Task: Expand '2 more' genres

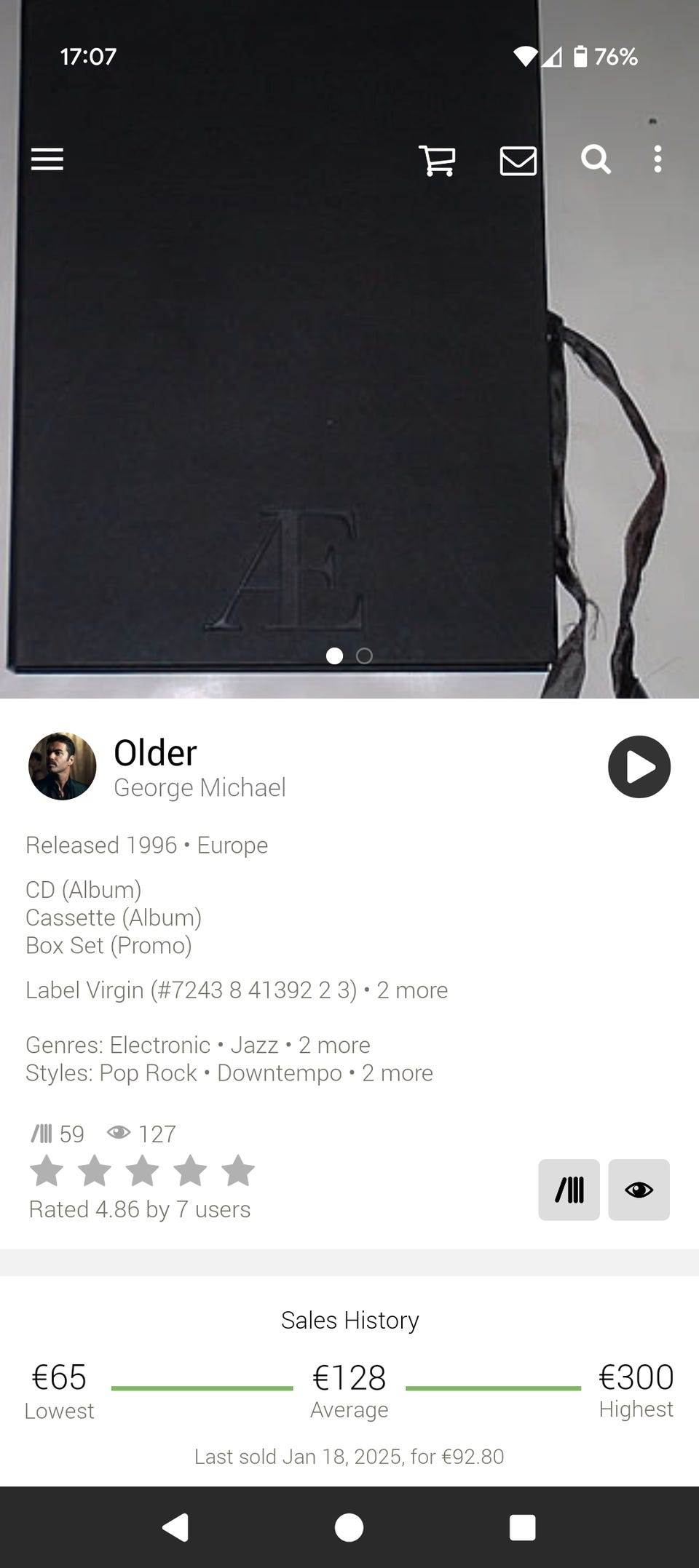Action: [x=334, y=1046]
